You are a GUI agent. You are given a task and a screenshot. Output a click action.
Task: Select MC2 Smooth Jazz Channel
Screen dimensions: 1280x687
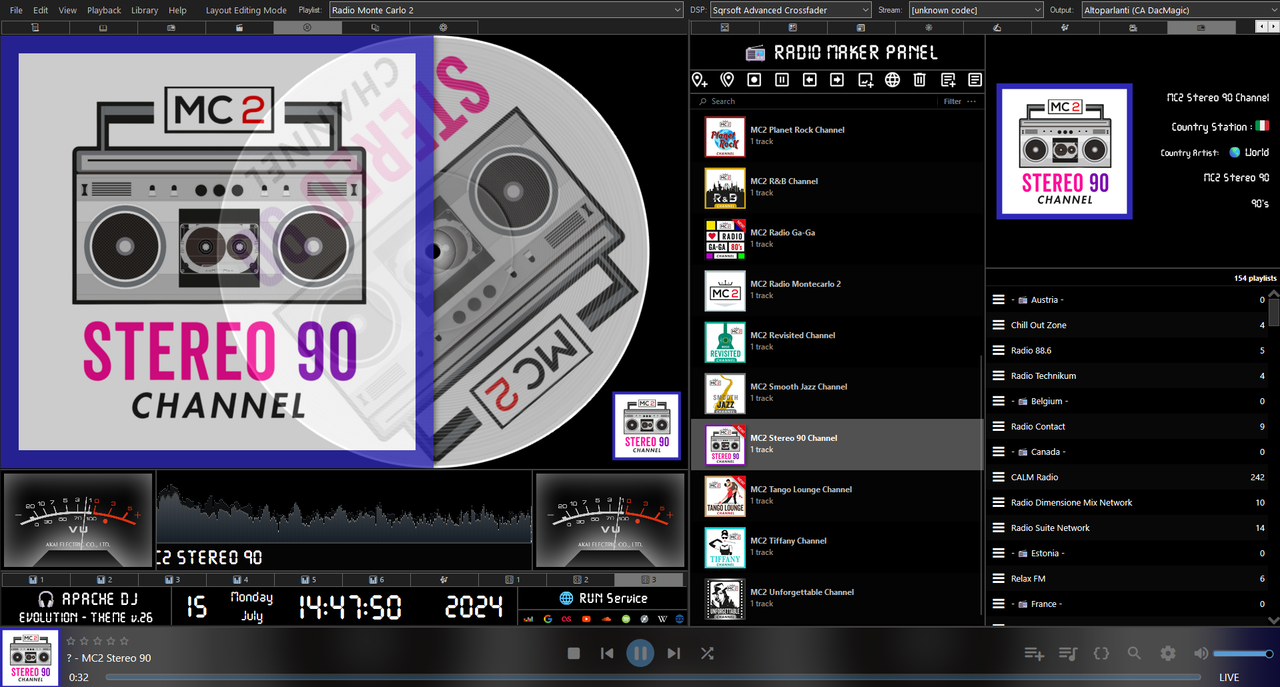837,393
